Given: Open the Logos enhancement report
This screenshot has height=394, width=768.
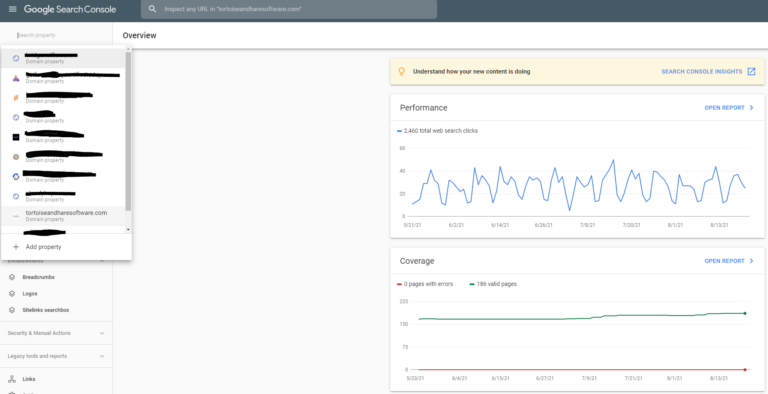Looking at the screenshot, I should pos(29,294).
